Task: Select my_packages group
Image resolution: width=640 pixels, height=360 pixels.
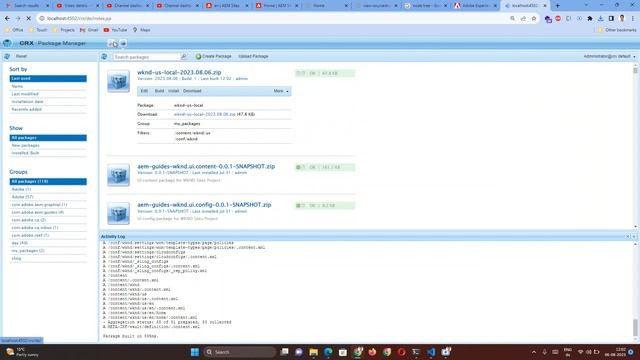Action: pyautogui.click(x=48, y=251)
